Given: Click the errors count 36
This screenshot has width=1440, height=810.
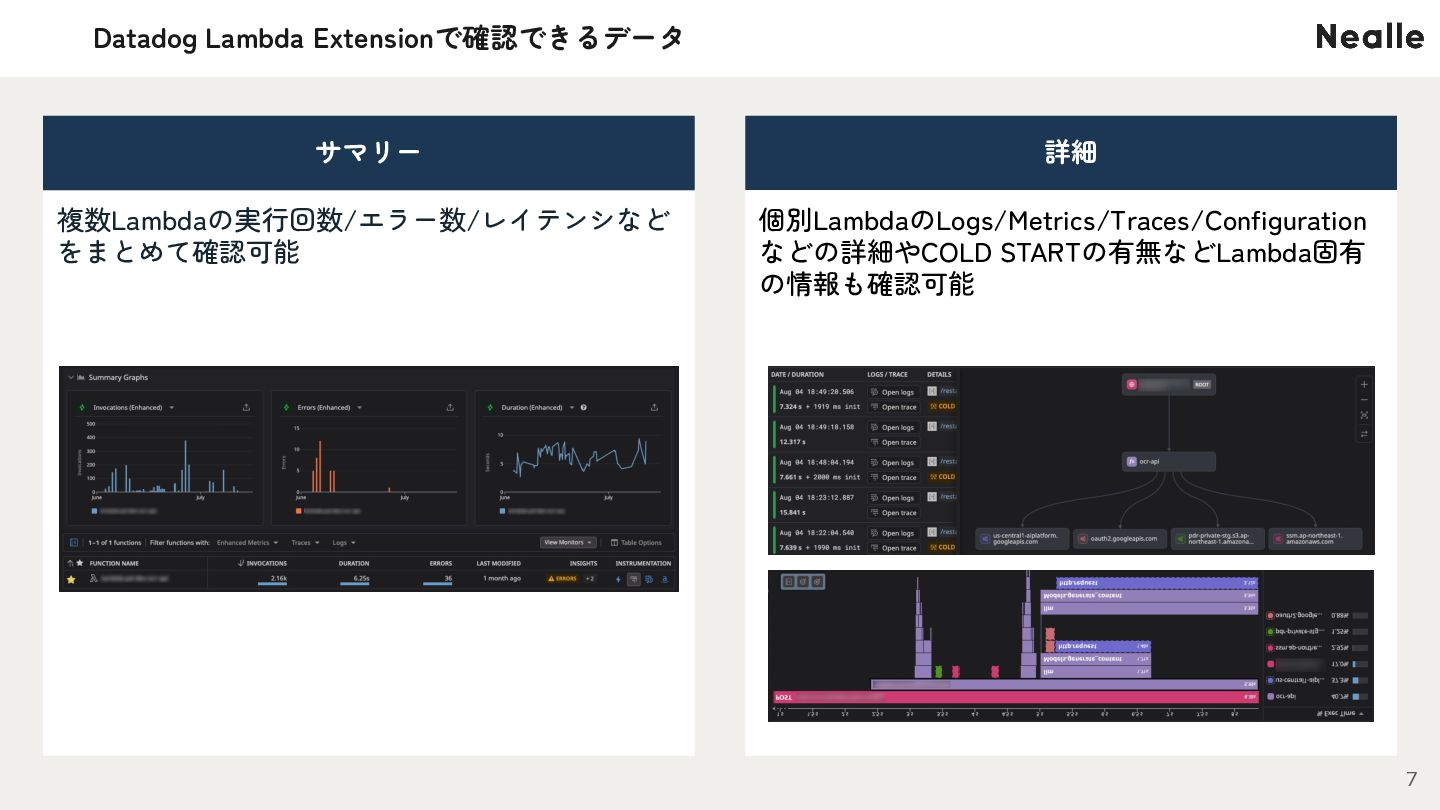Looking at the screenshot, I should 448,578.
